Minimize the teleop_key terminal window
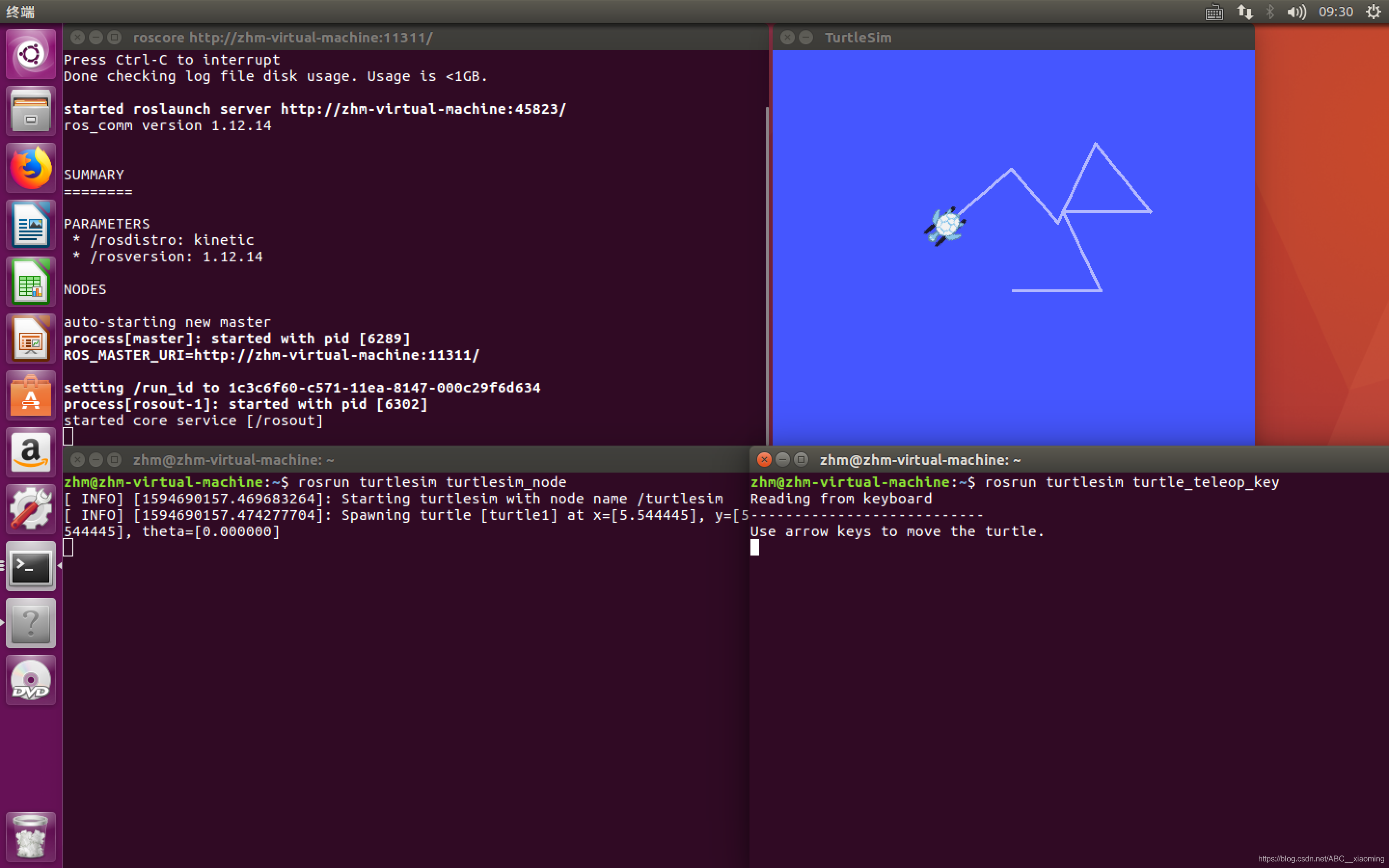The image size is (1389, 868). (782, 459)
